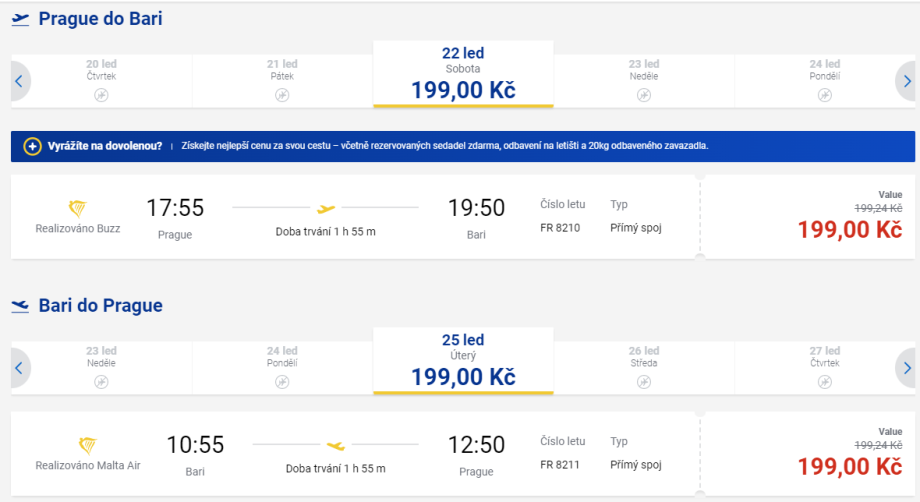Click the Ryanair harp logo for Malta Air flight
The height and width of the screenshot is (502, 920).
point(88,446)
